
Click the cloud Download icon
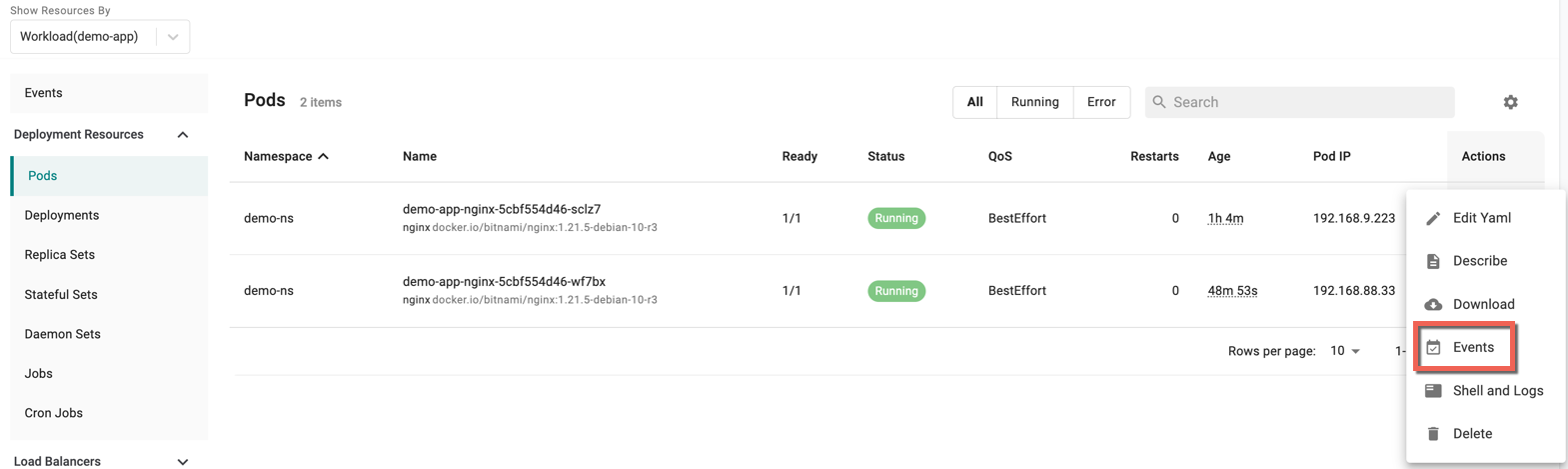[x=1432, y=304]
